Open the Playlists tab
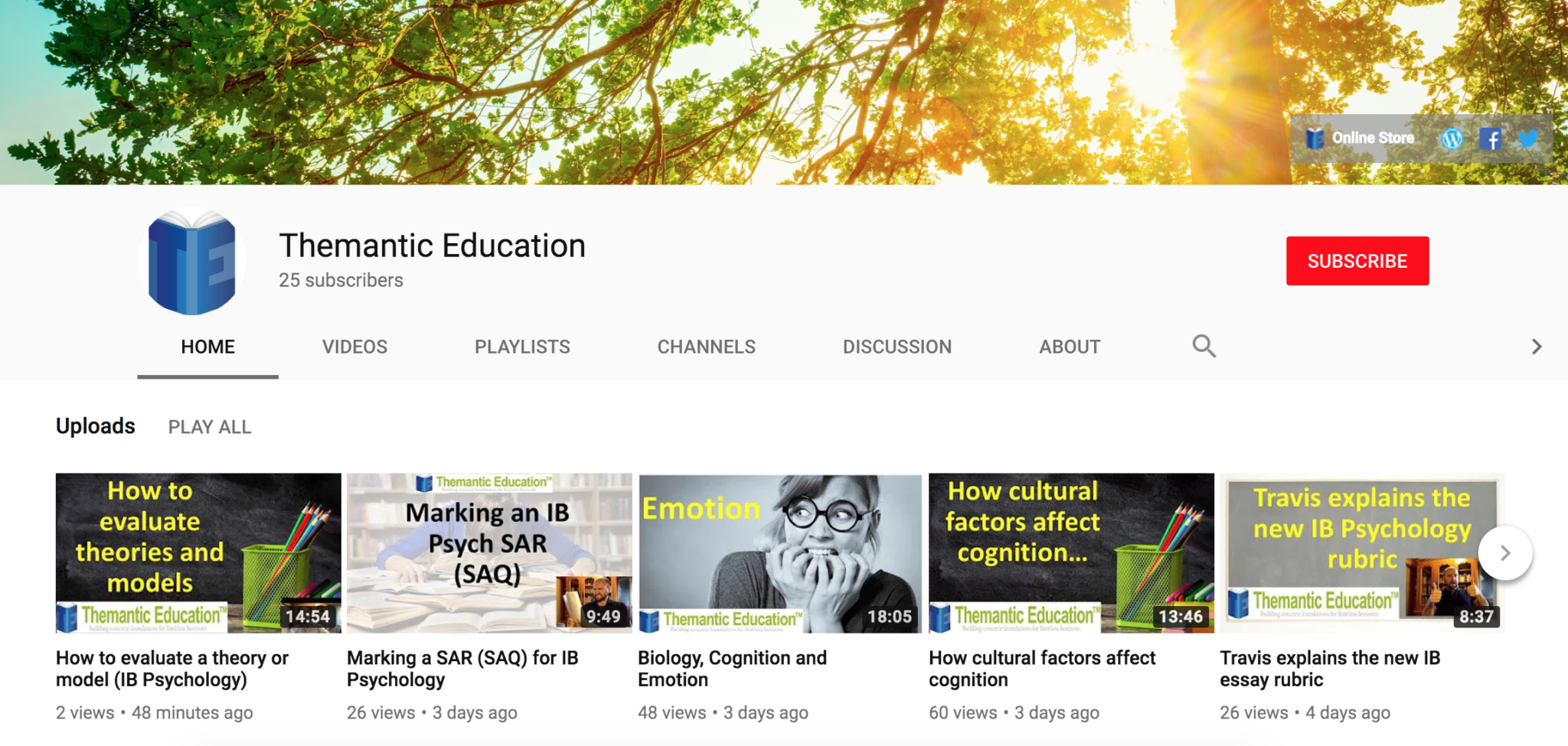This screenshot has width=1568, height=746. click(522, 347)
